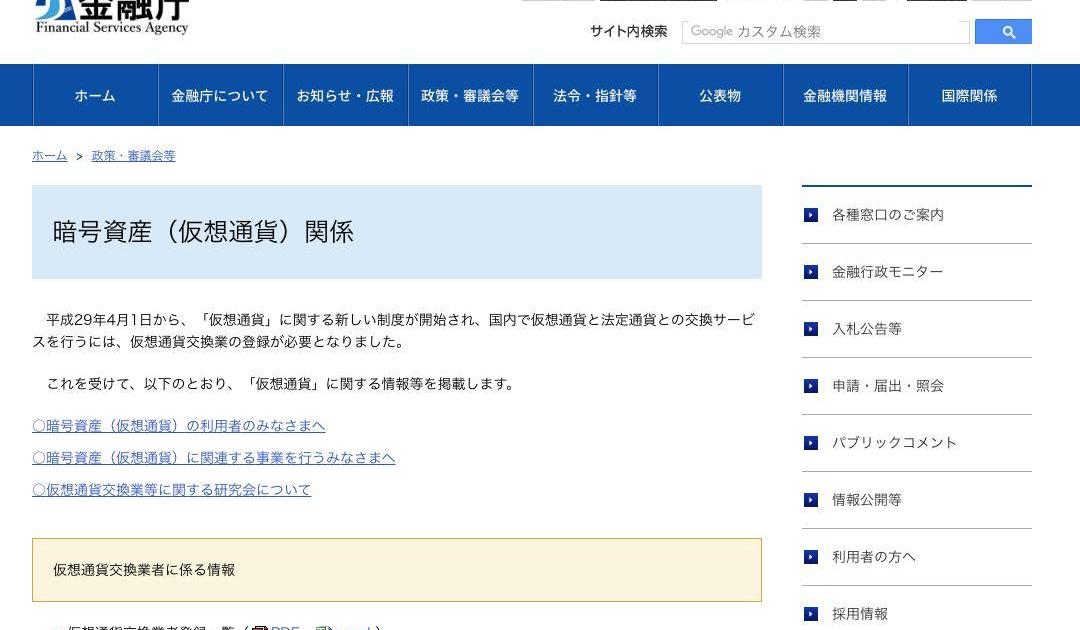Focus the Google カスタム検索 search field

[x=825, y=32]
